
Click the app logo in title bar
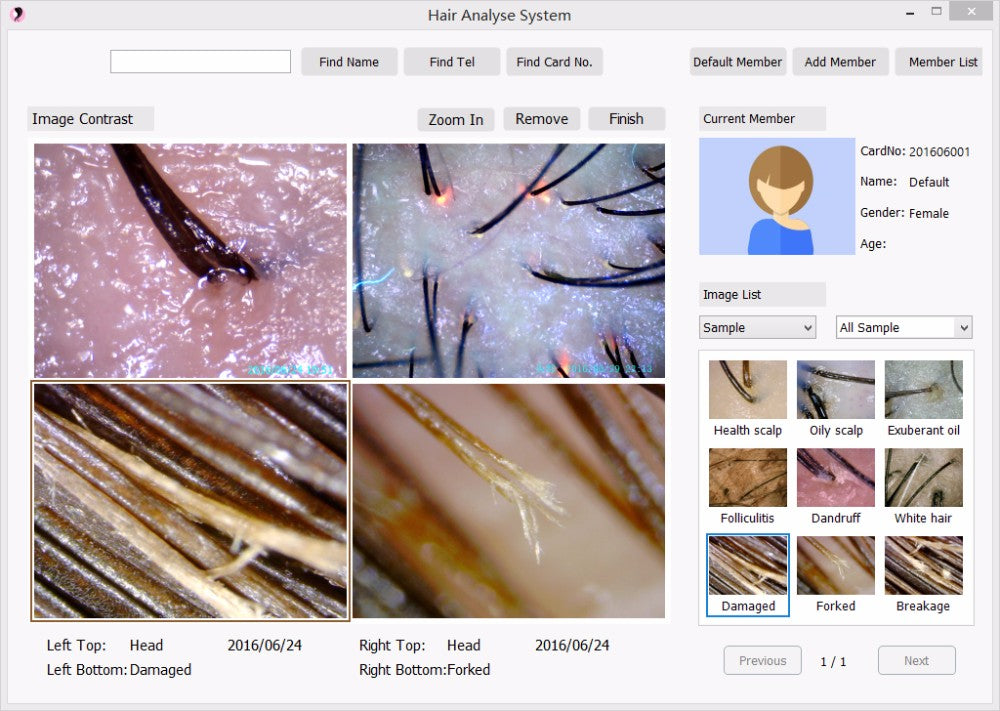[x=17, y=14]
